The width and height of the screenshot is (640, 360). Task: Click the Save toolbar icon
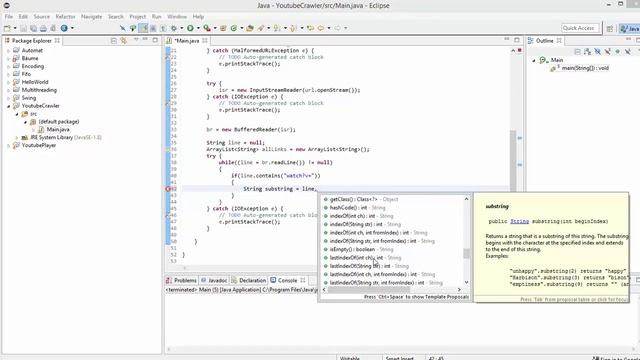[23, 28]
